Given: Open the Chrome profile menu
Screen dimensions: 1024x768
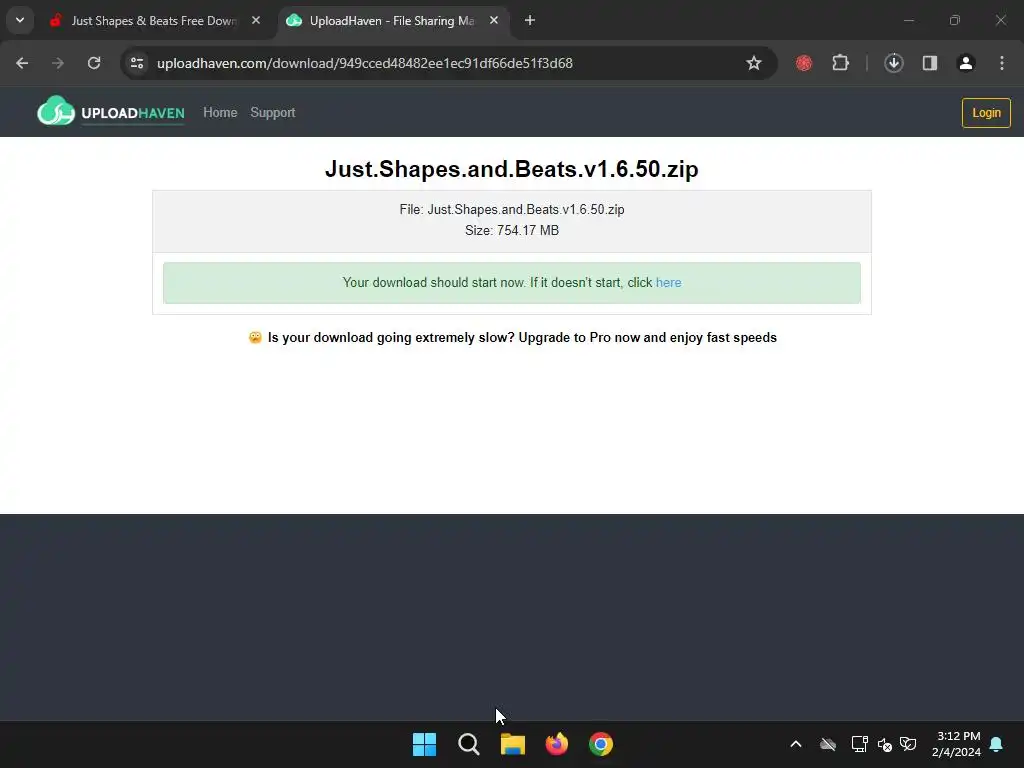Looking at the screenshot, I should pos(966,63).
